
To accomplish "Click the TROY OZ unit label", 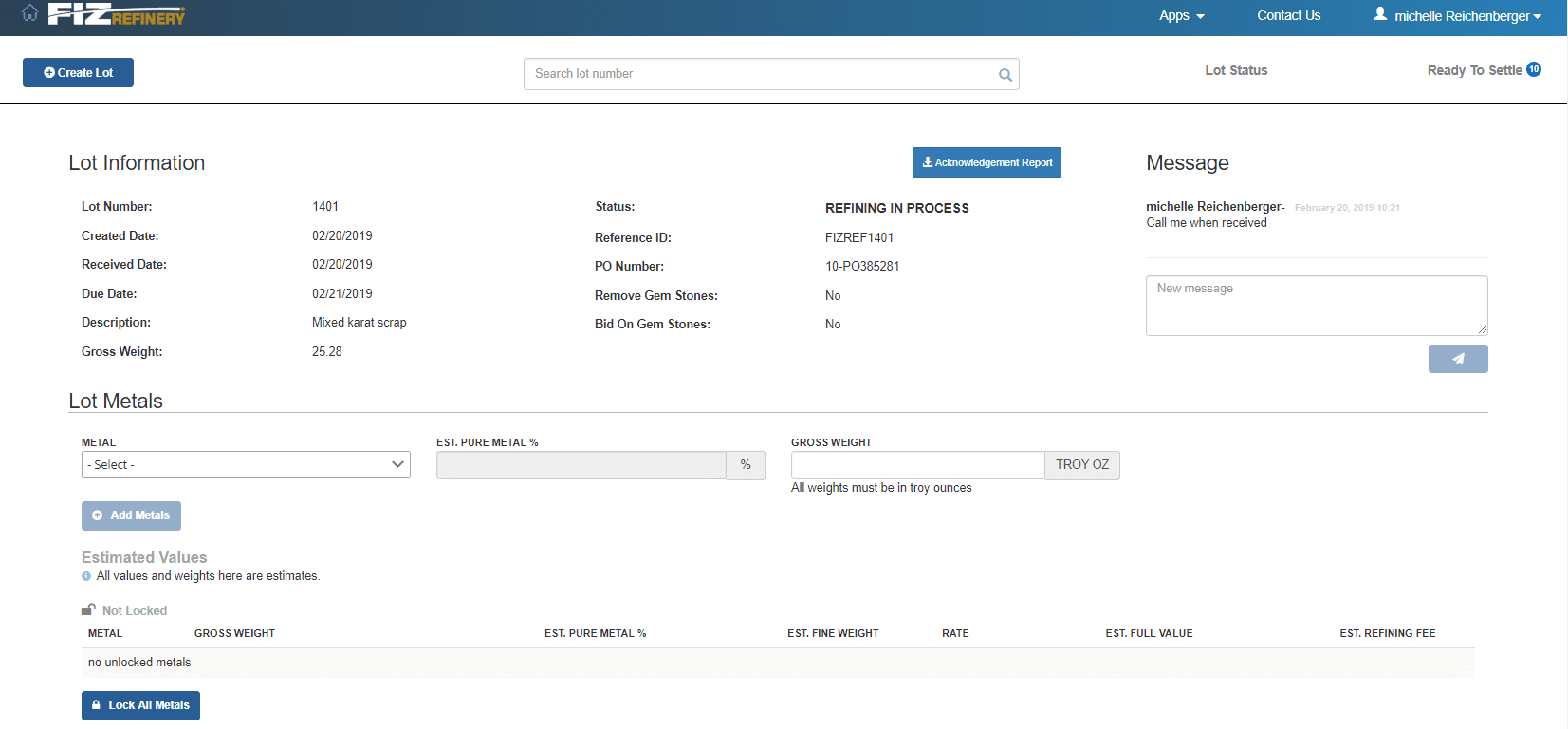I will [x=1082, y=465].
